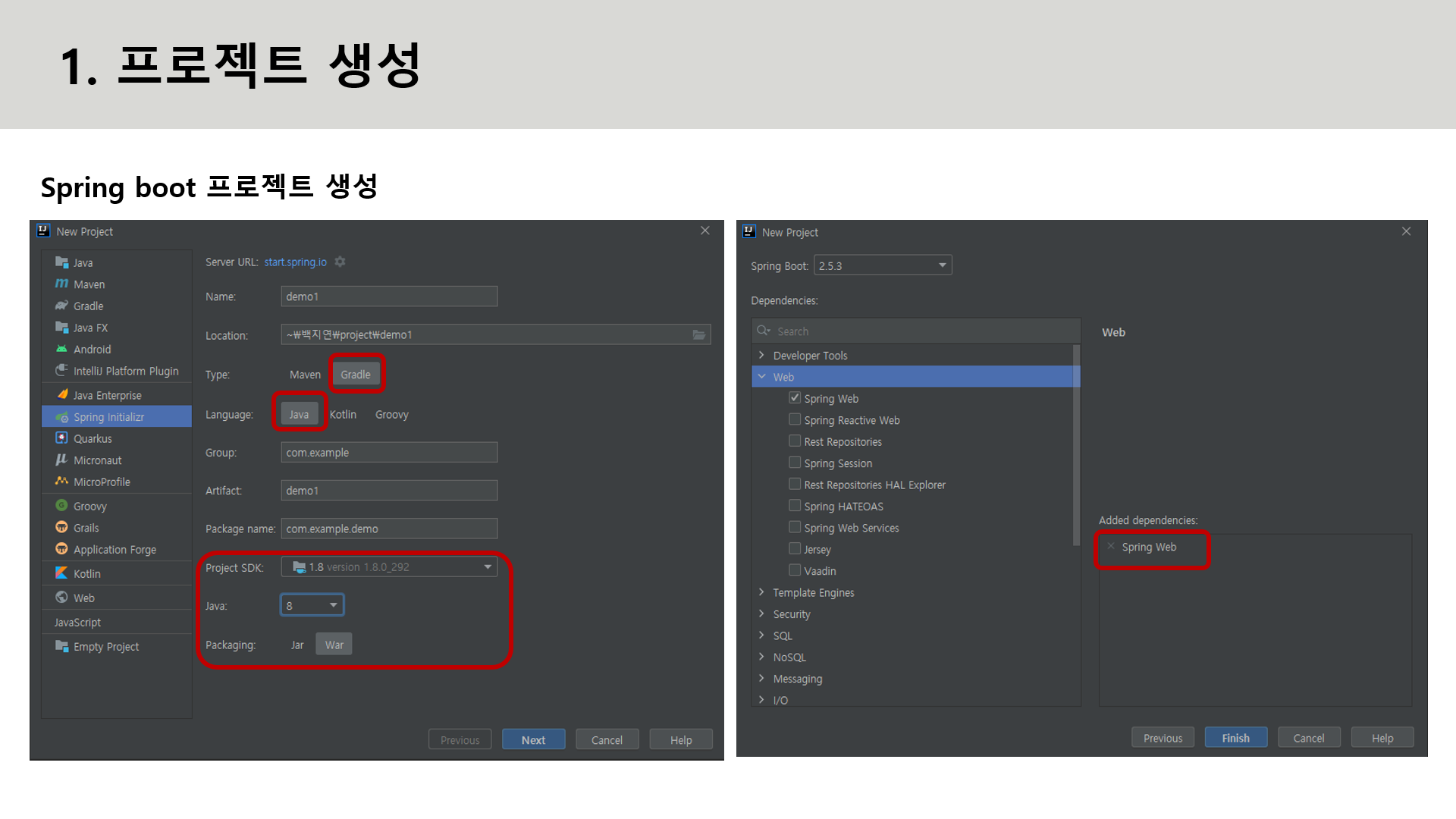
Task: Click the Quarkus icon in the project list
Action: [61, 438]
